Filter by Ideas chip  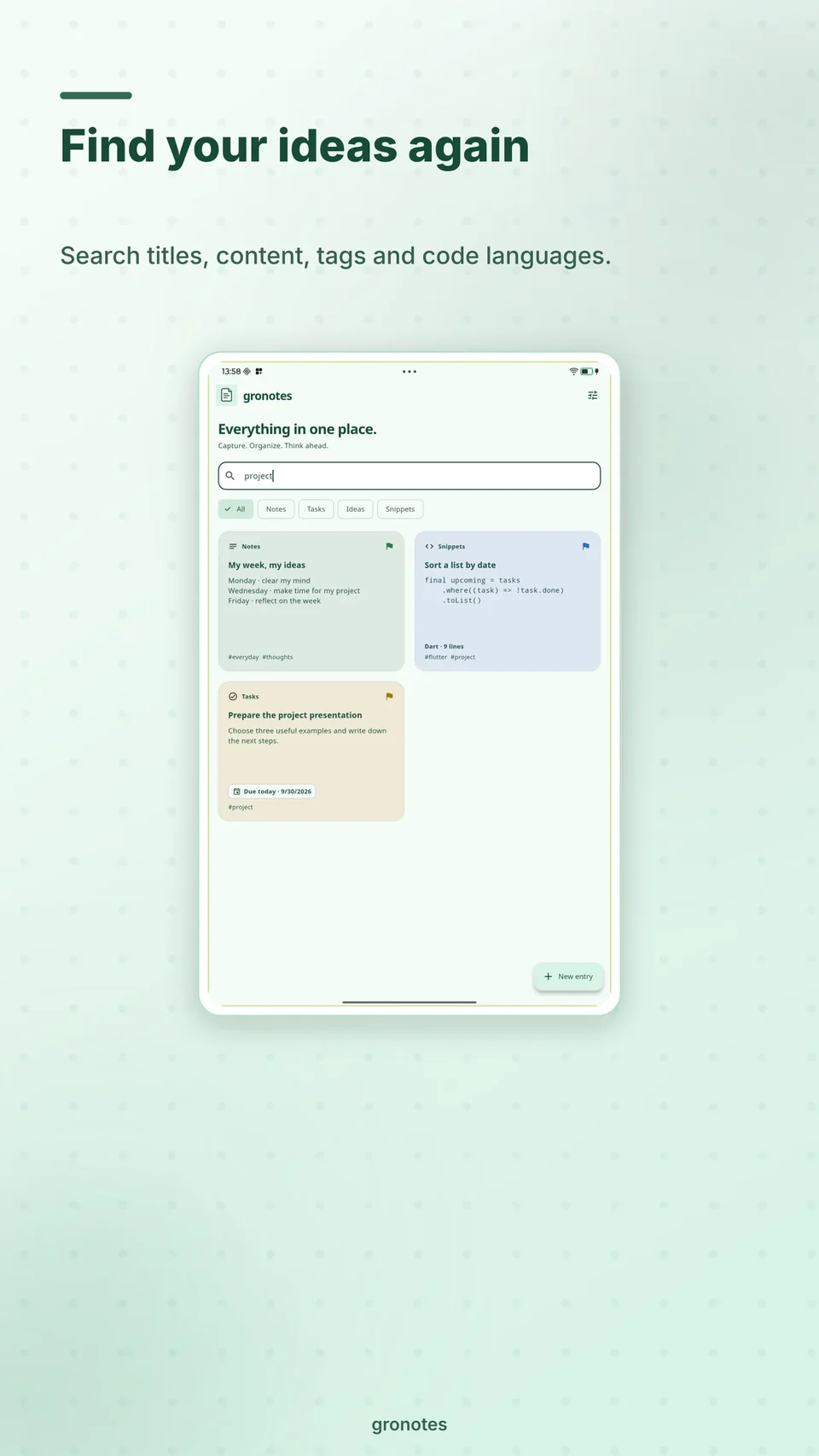click(x=355, y=509)
